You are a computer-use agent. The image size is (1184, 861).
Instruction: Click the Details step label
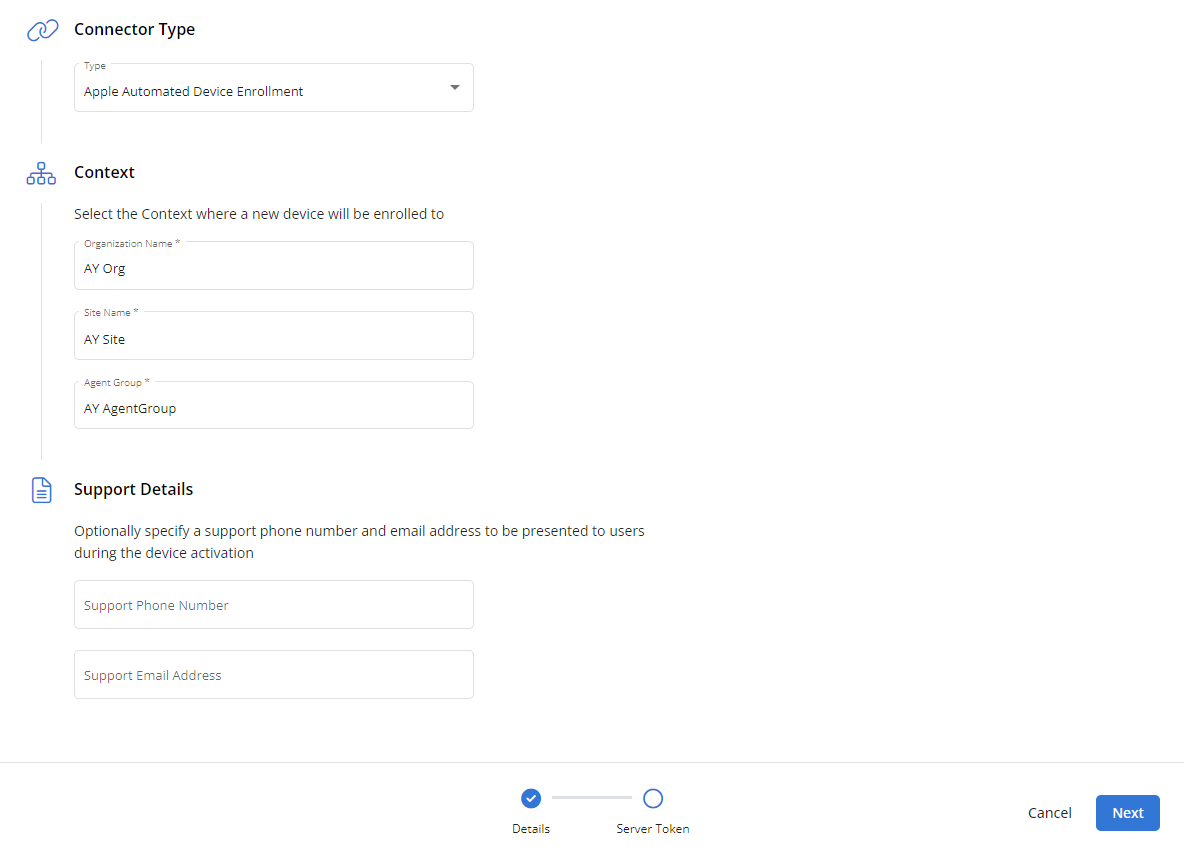(531, 829)
